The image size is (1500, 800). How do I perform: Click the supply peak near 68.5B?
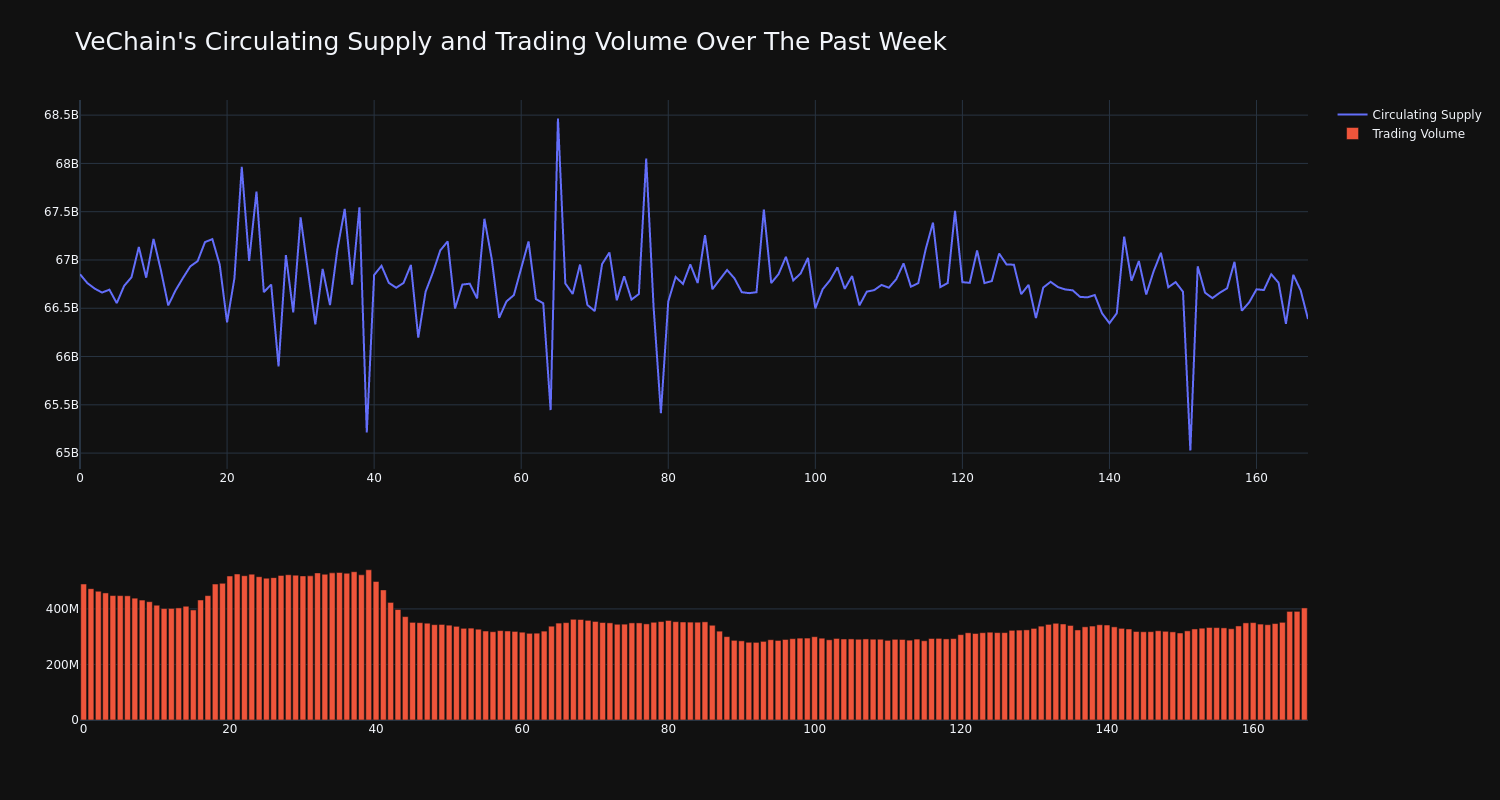(x=558, y=120)
